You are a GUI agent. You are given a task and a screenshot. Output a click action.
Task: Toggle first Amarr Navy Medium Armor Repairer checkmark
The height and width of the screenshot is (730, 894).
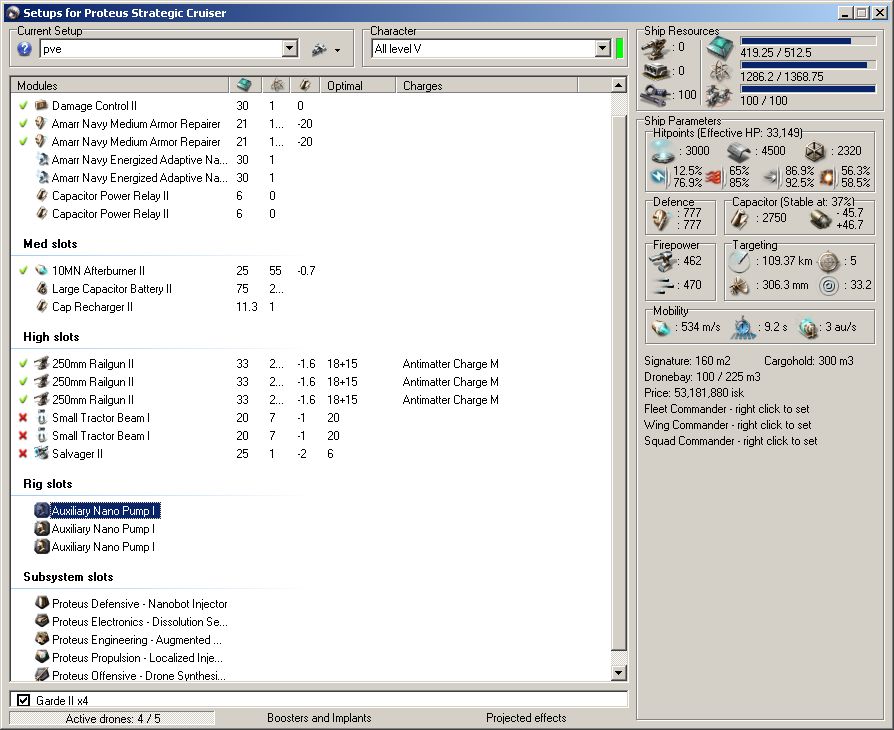(23, 124)
